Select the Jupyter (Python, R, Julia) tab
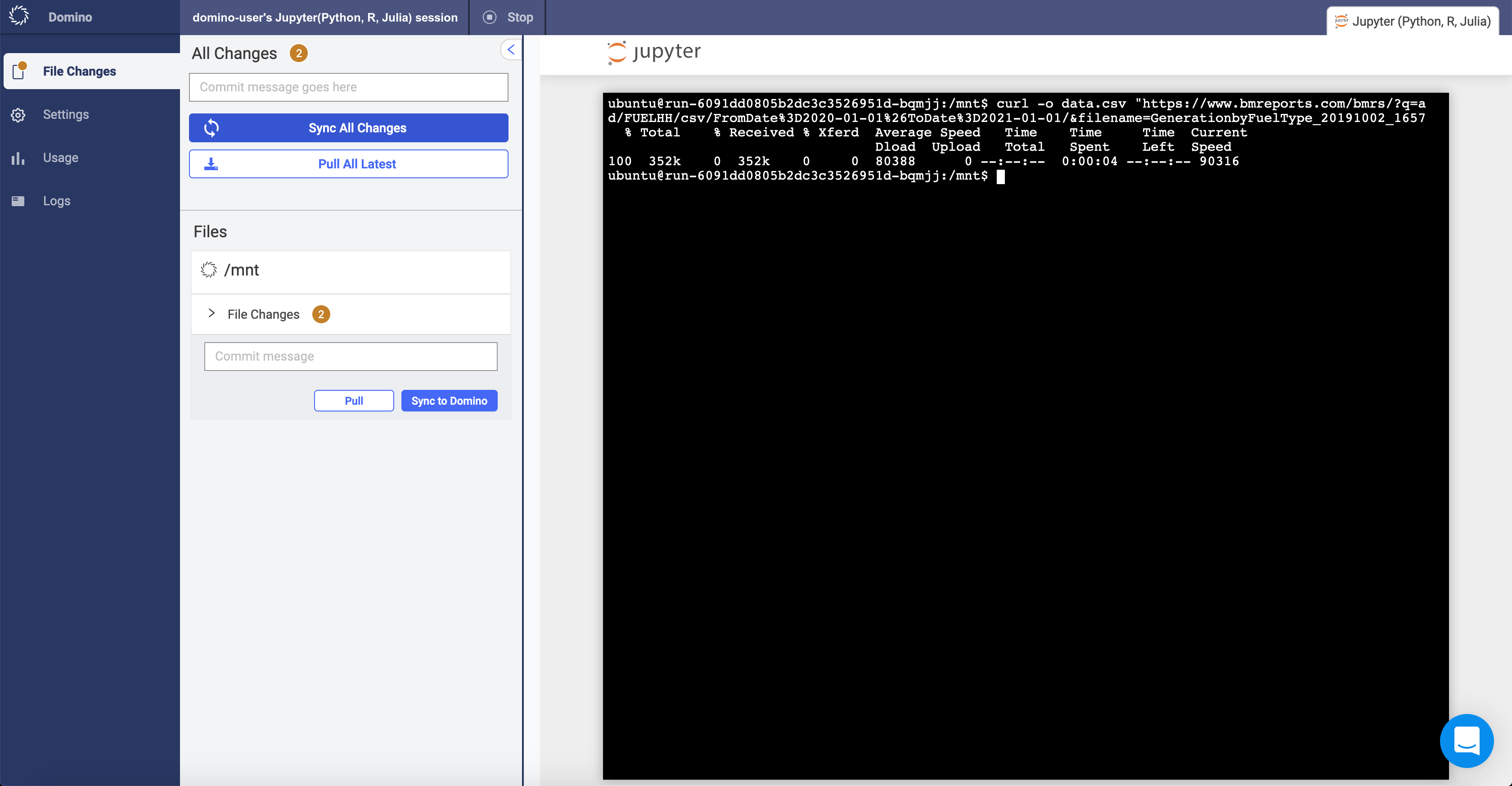 (x=1413, y=21)
